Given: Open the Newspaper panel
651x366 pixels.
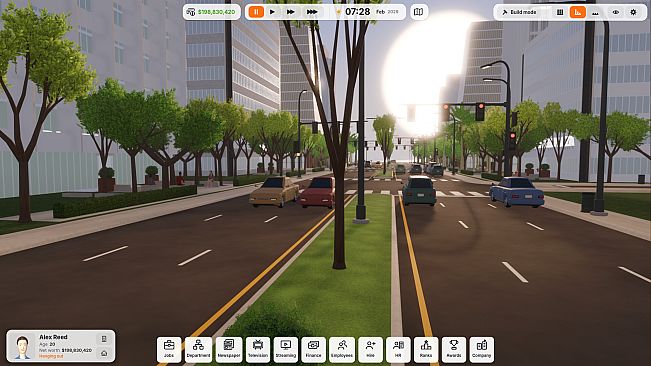Looking at the screenshot, I should (x=229, y=349).
